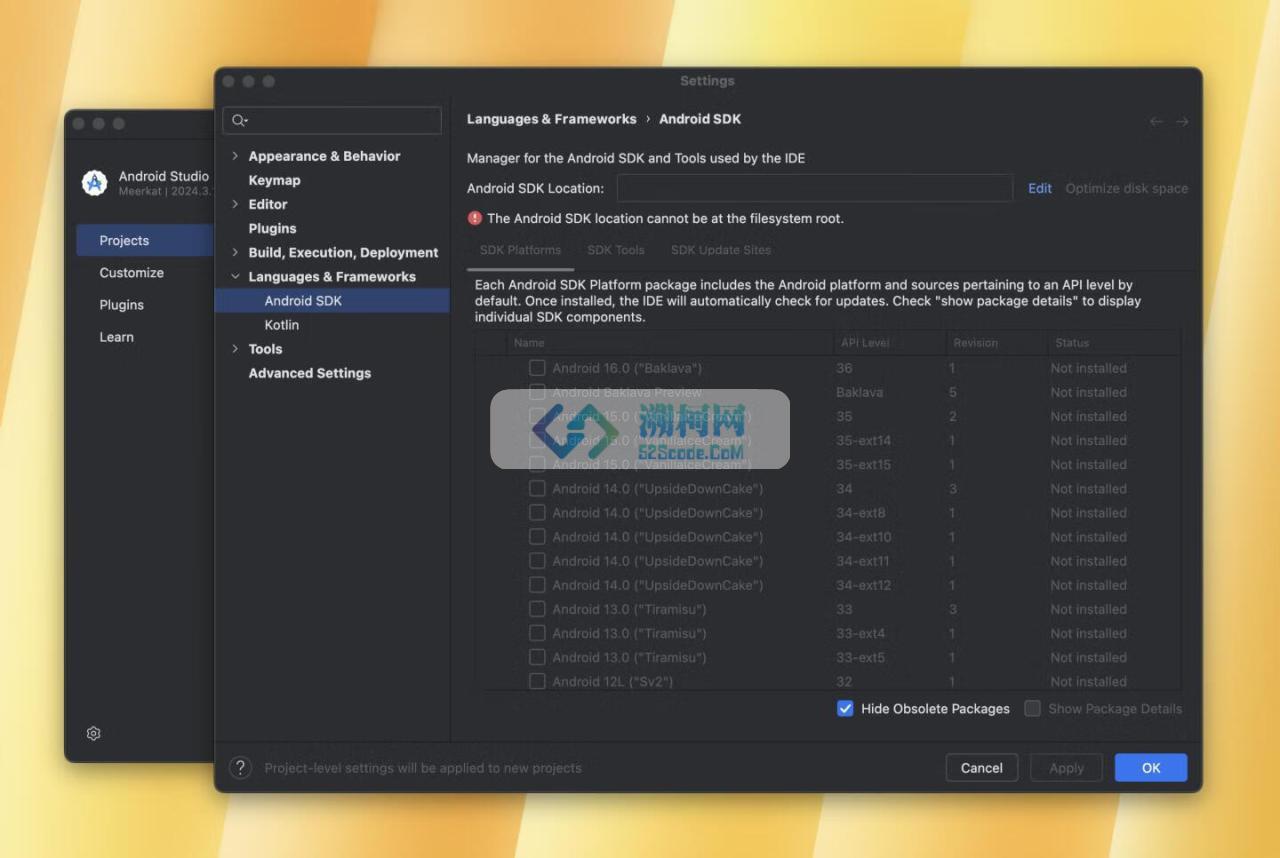
Task: Click the Cancel button
Action: tap(982, 768)
